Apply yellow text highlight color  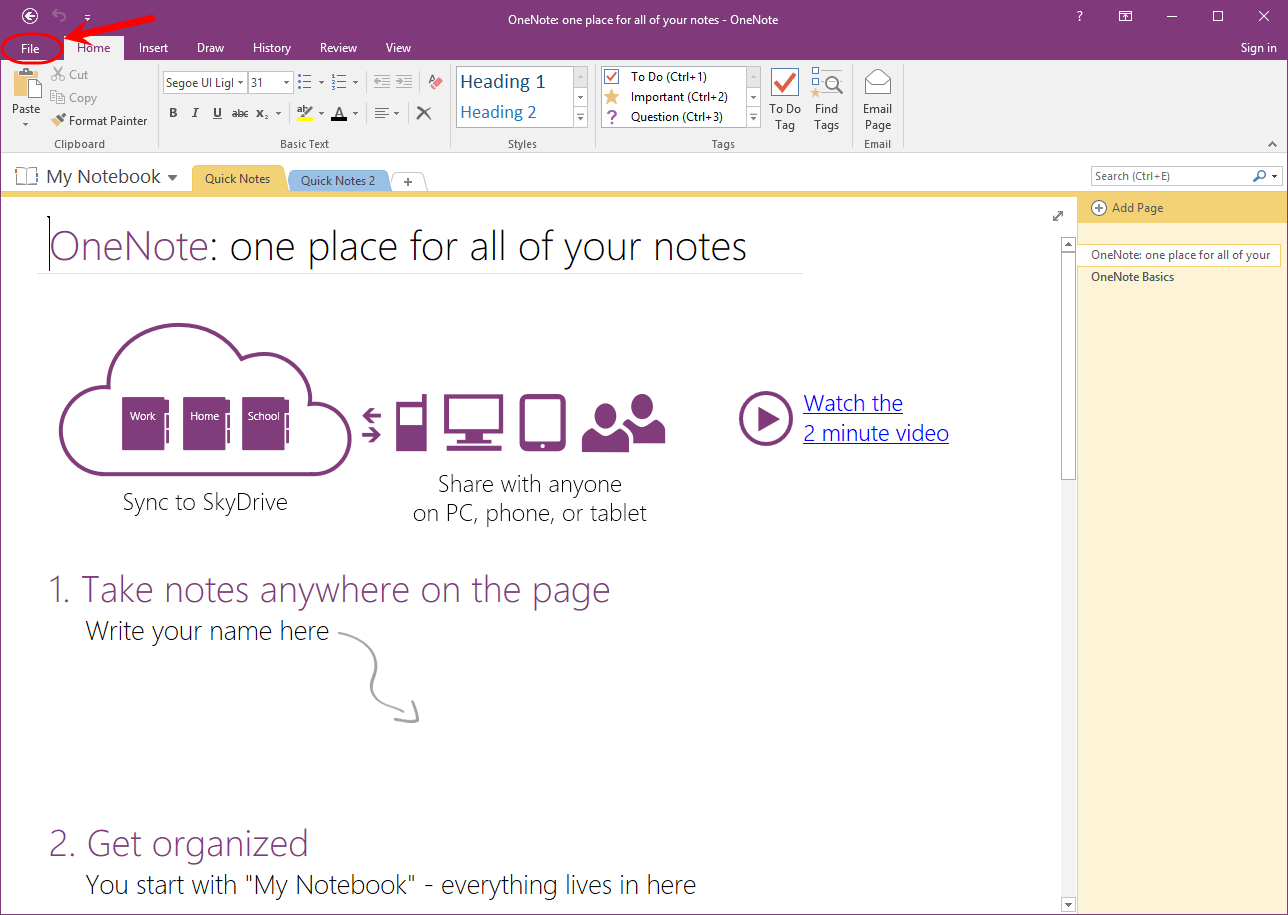[x=306, y=113]
